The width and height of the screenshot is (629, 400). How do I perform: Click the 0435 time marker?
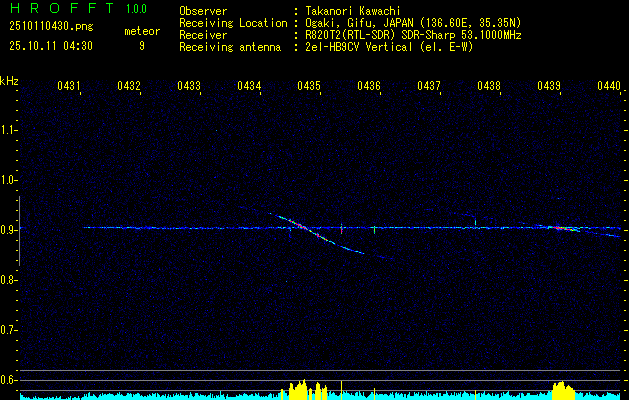pyautogui.click(x=309, y=87)
